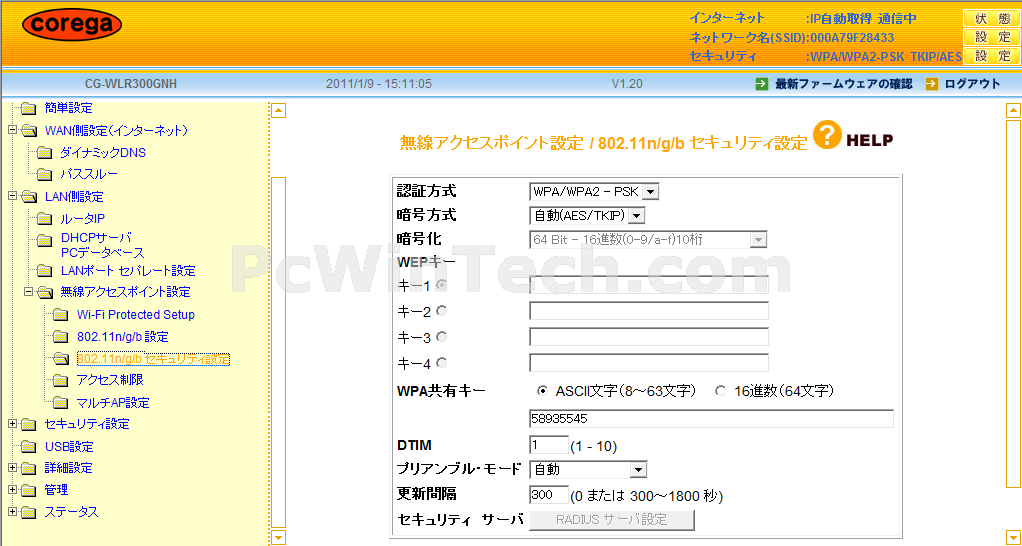Viewport: 1022px width, 546px height.
Task: Expand the セキュリティ設定 tree node
Action: [12, 424]
